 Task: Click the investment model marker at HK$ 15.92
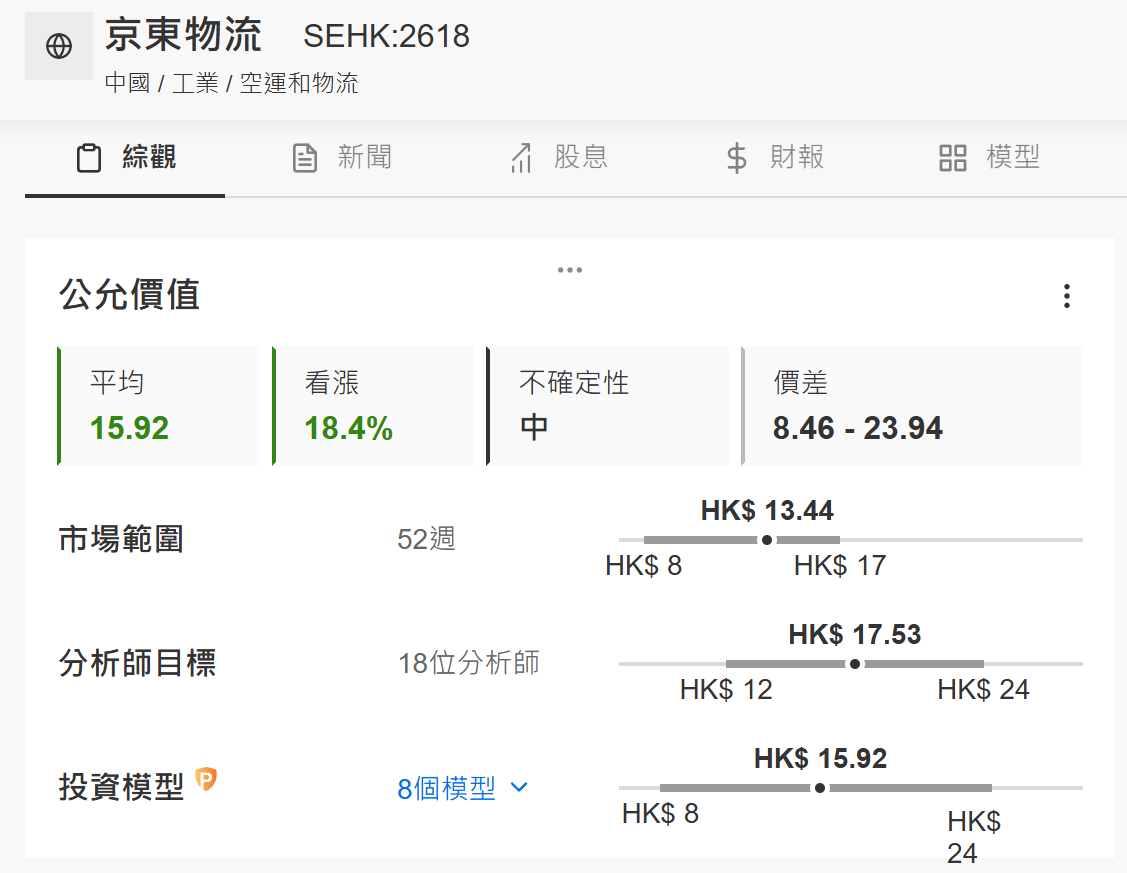click(x=820, y=788)
